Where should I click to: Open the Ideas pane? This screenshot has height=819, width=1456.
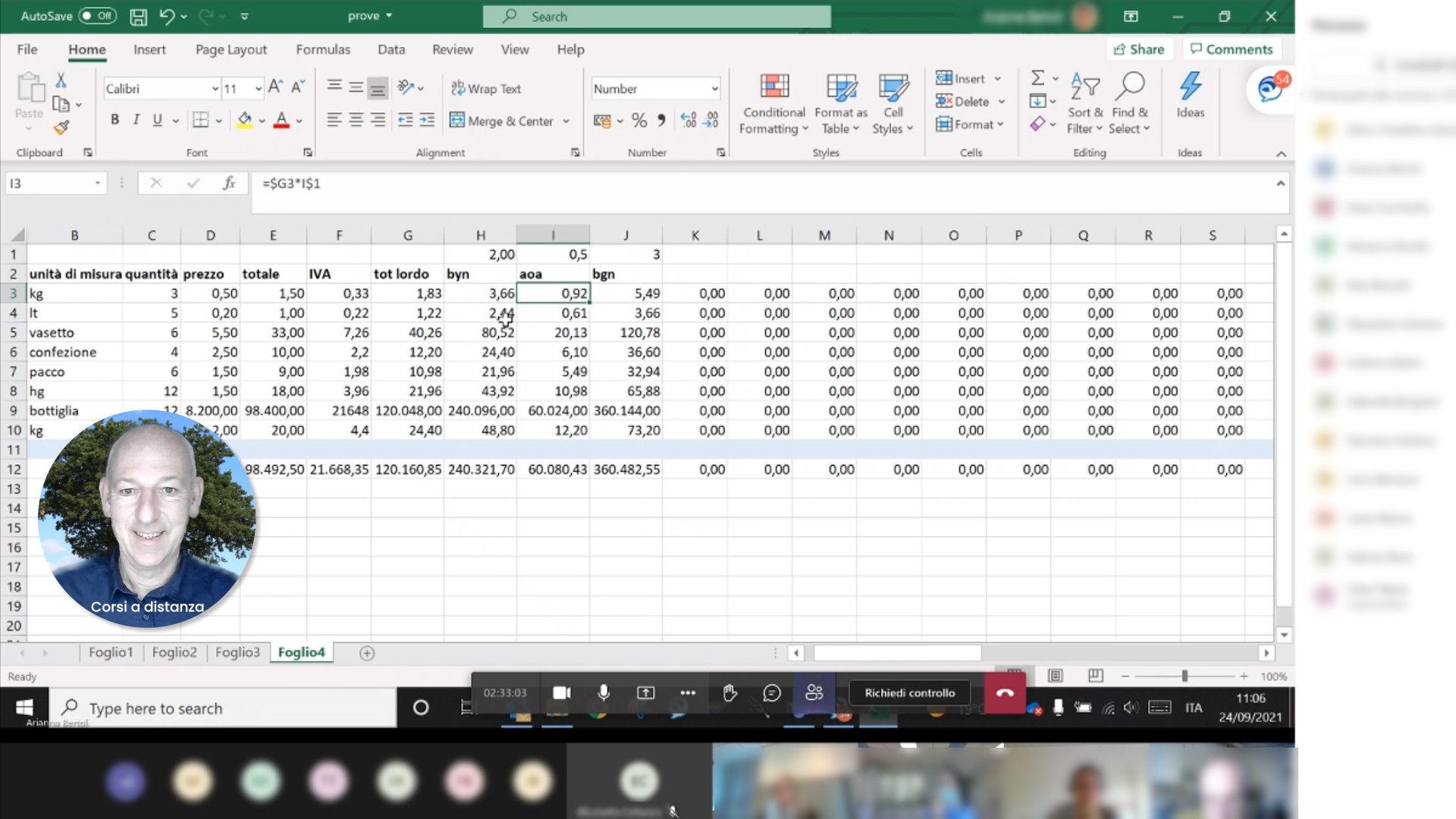coord(1190,96)
